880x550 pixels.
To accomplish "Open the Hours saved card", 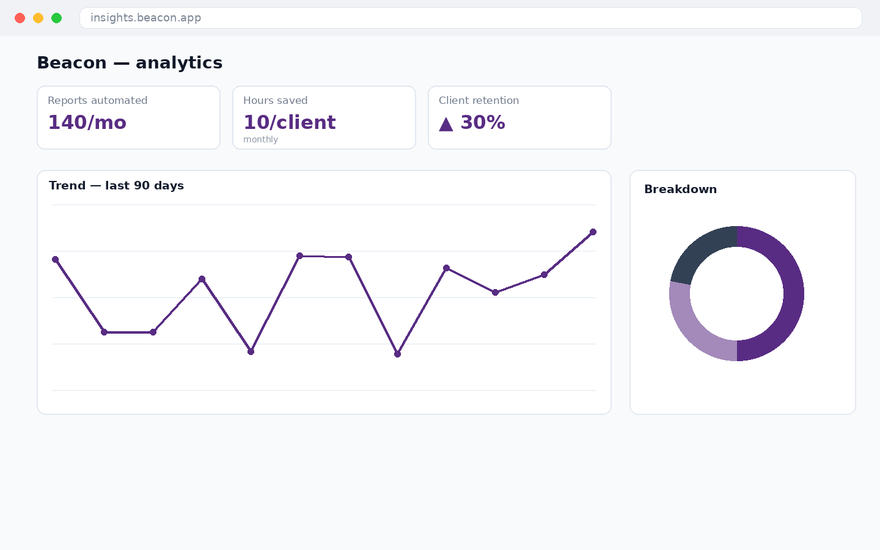I will pyautogui.click(x=324, y=118).
